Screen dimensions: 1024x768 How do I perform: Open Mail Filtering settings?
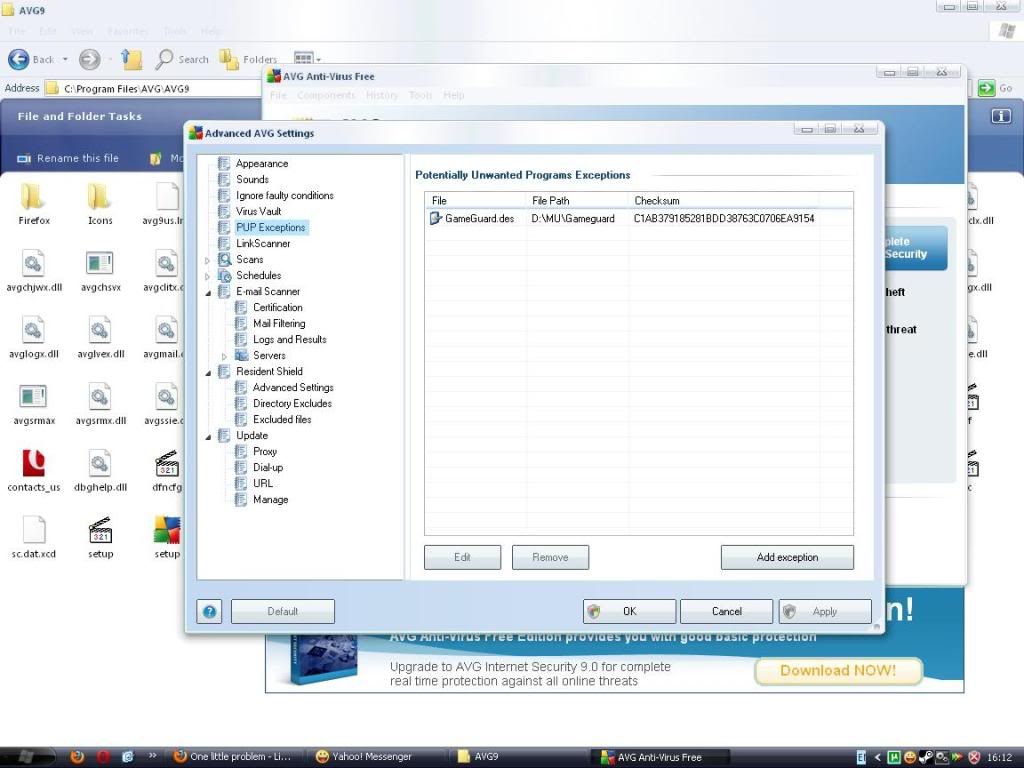point(279,323)
